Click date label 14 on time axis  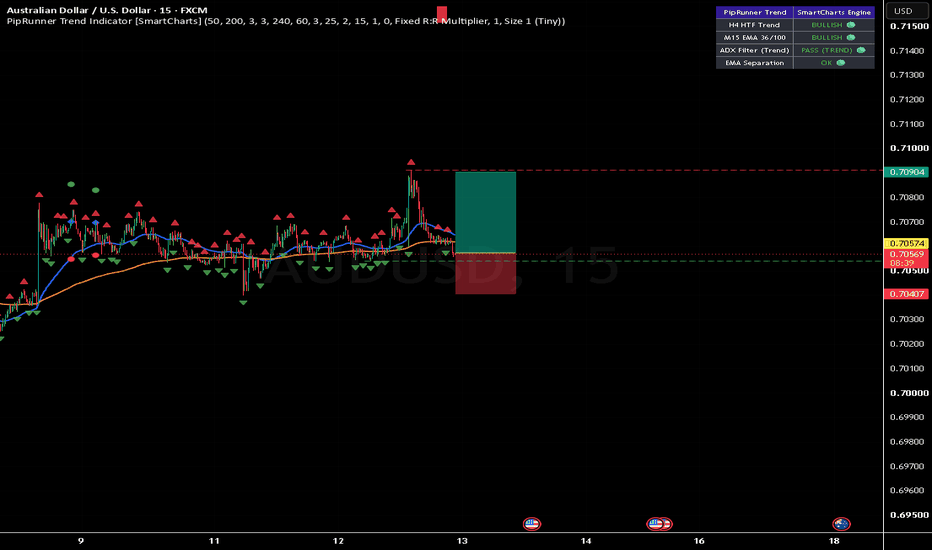[586, 541]
